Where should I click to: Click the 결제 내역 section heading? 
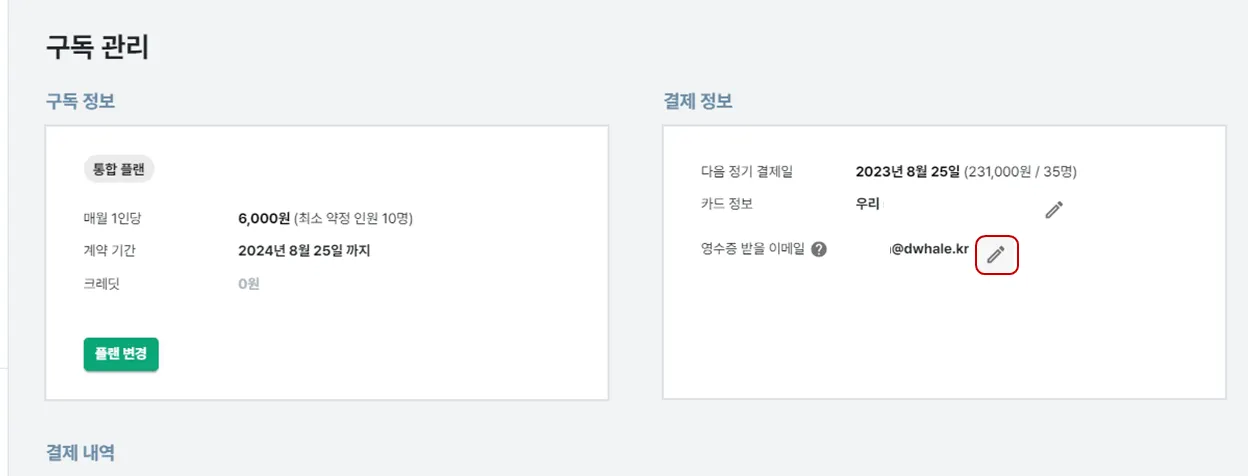(81, 452)
